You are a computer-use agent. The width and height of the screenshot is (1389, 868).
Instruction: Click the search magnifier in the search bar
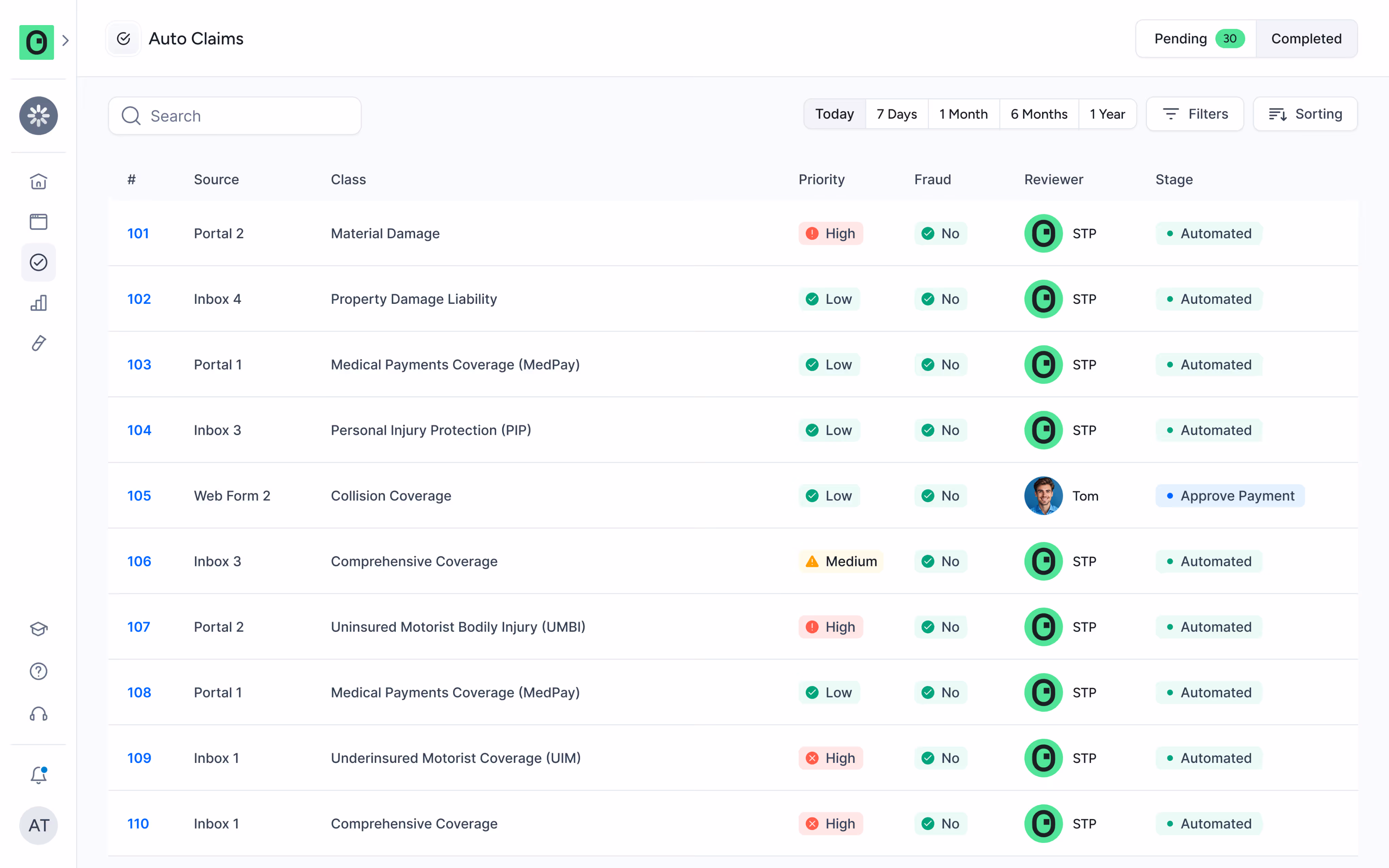click(130, 116)
